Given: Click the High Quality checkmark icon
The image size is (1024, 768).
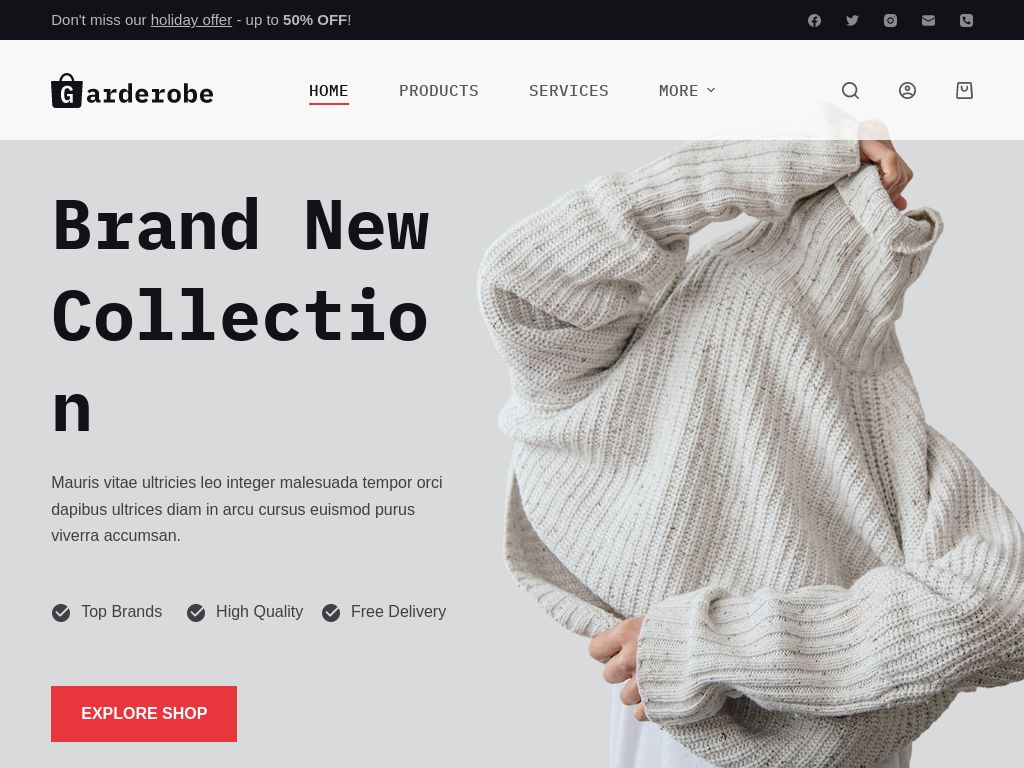Looking at the screenshot, I should (x=196, y=613).
